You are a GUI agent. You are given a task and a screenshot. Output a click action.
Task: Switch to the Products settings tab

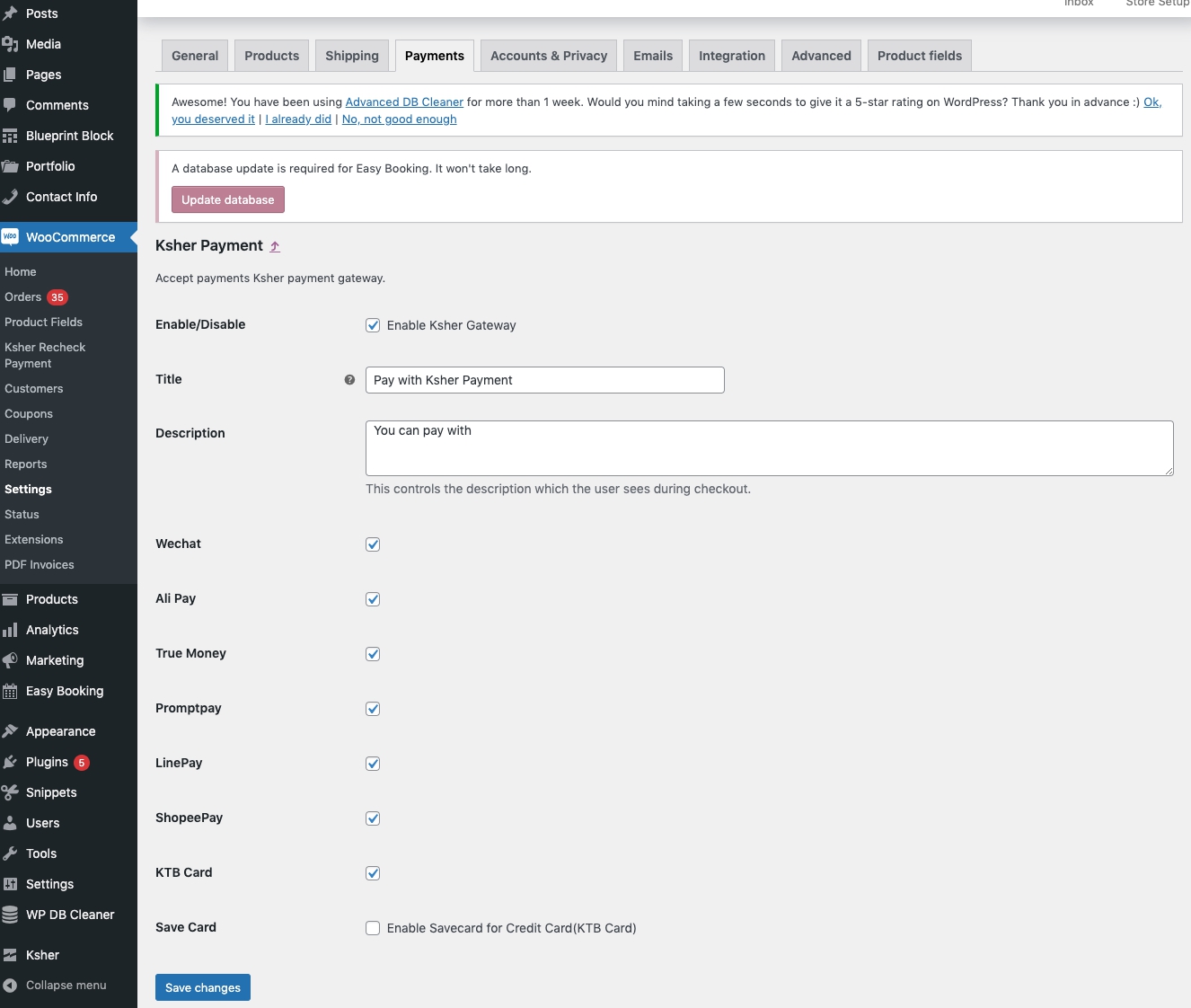272,56
